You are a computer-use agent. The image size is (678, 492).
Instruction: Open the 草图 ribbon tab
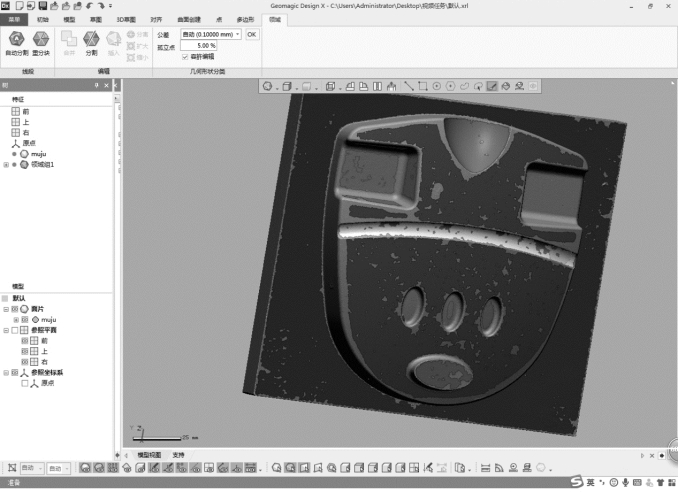[x=96, y=19]
